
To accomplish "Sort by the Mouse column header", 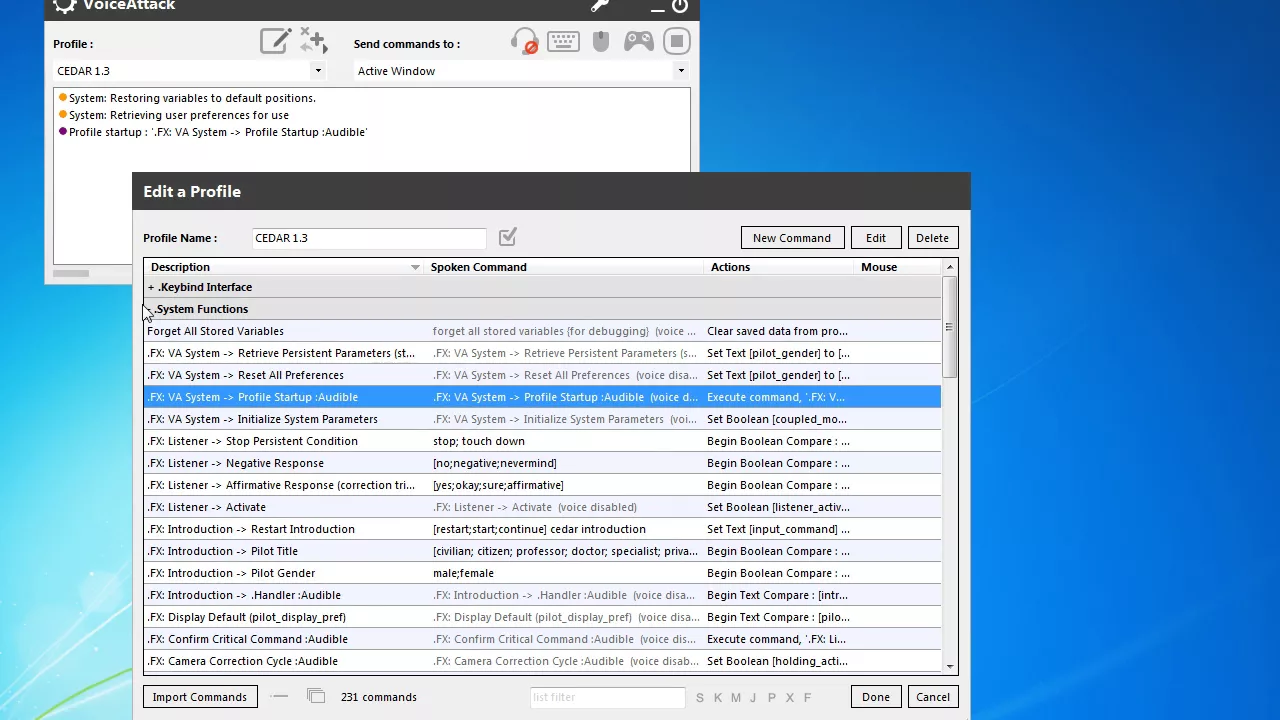I will (879, 267).
